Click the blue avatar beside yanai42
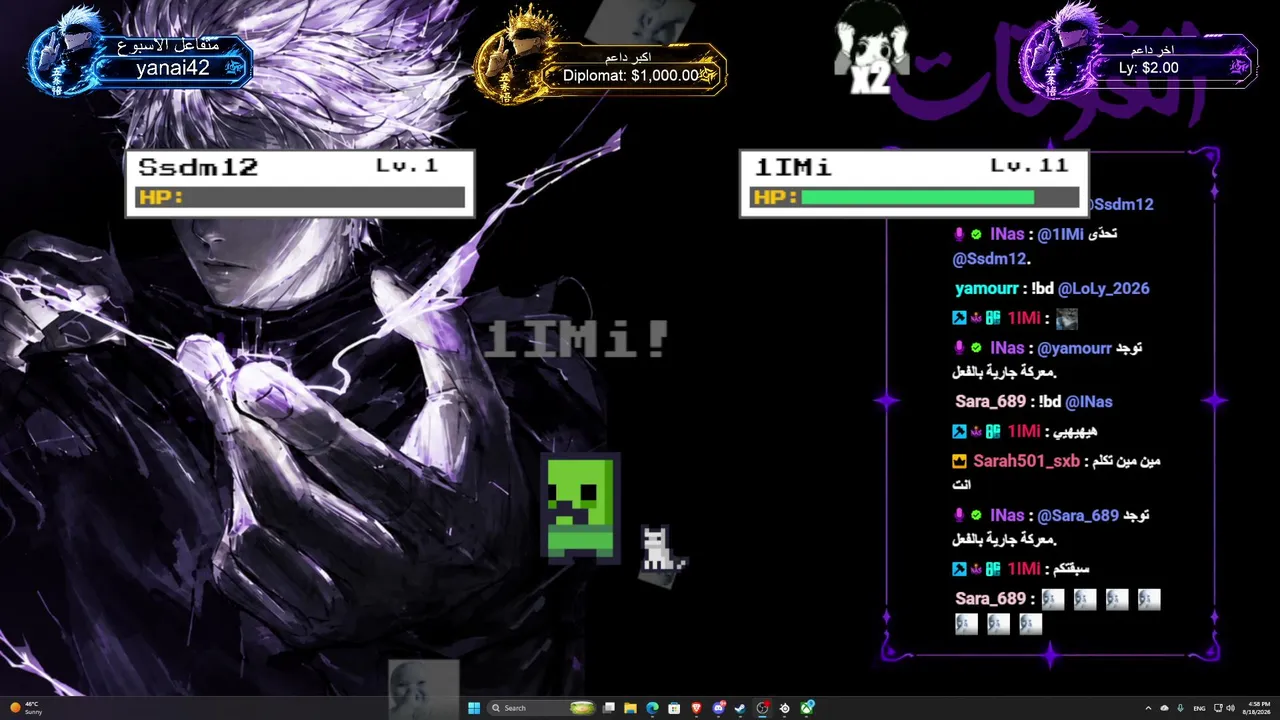 tap(66, 54)
